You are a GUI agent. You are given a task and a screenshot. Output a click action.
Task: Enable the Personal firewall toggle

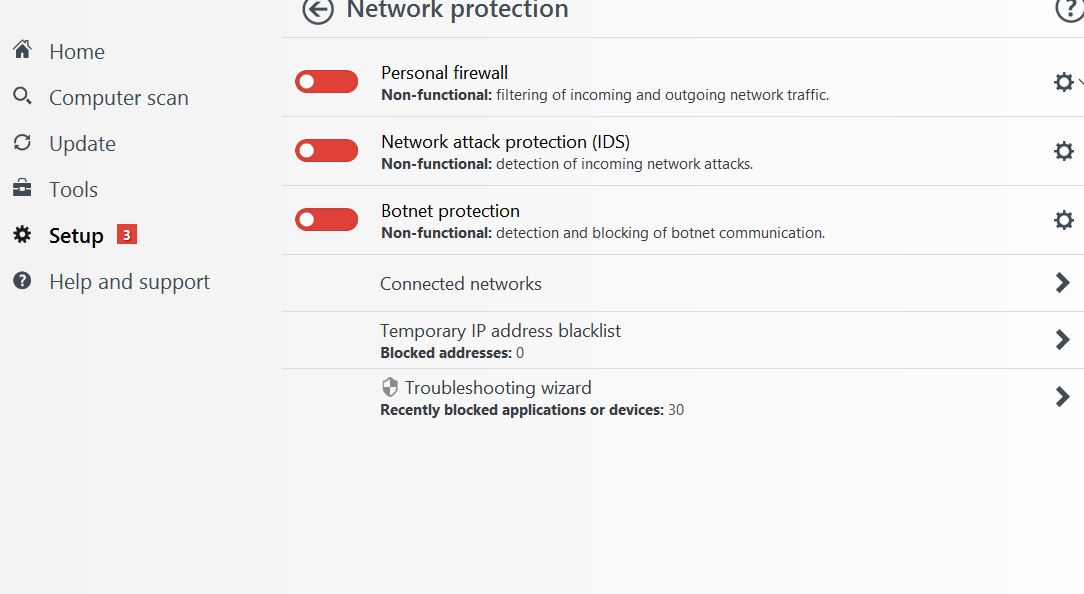pyautogui.click(x=326, y=82)
